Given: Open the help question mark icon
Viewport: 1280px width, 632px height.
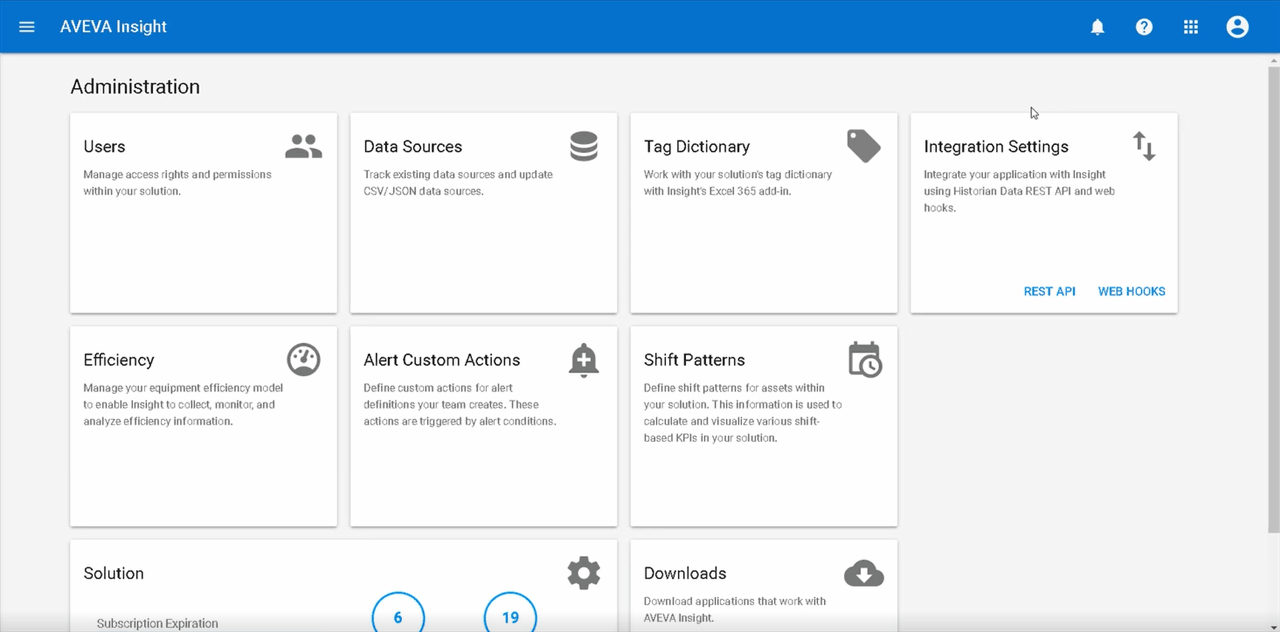Looking at the screenshot, I should [x=1144, y=27].
